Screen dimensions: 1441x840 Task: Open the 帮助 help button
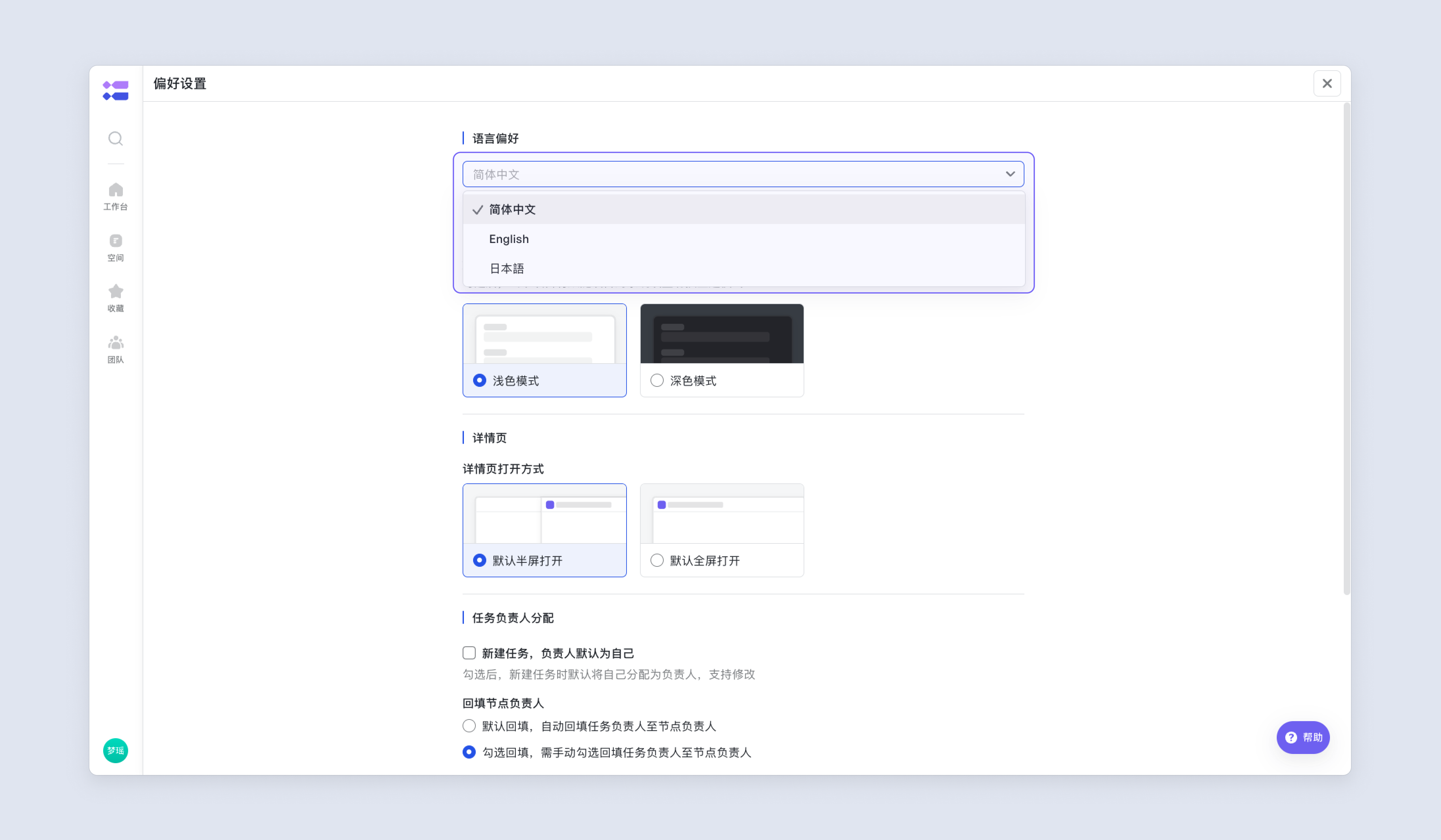1303,737
